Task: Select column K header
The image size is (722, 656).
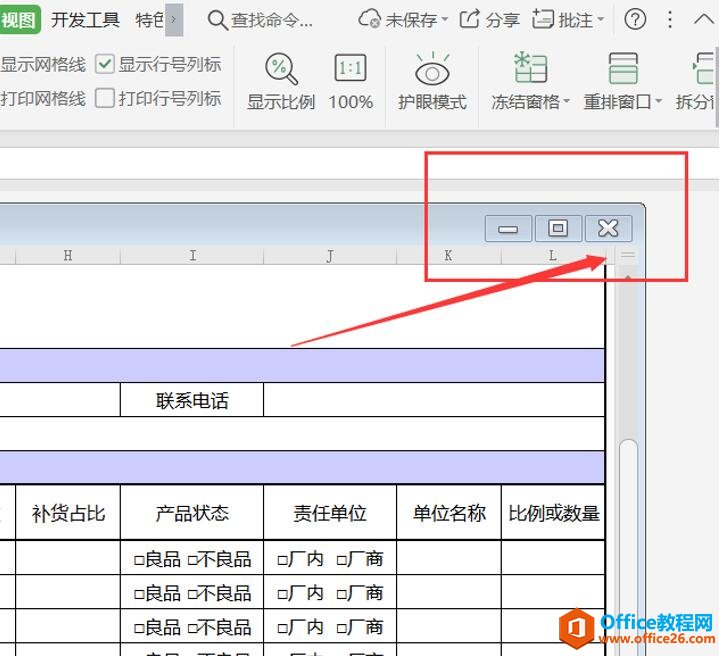Action: pos(448,255)
